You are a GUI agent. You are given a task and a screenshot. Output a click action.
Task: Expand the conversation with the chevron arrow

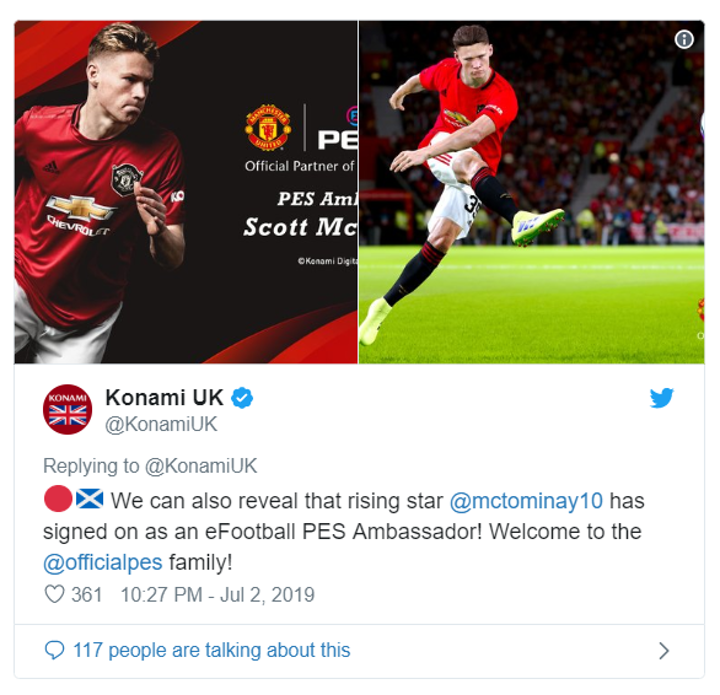pos(664,650)
